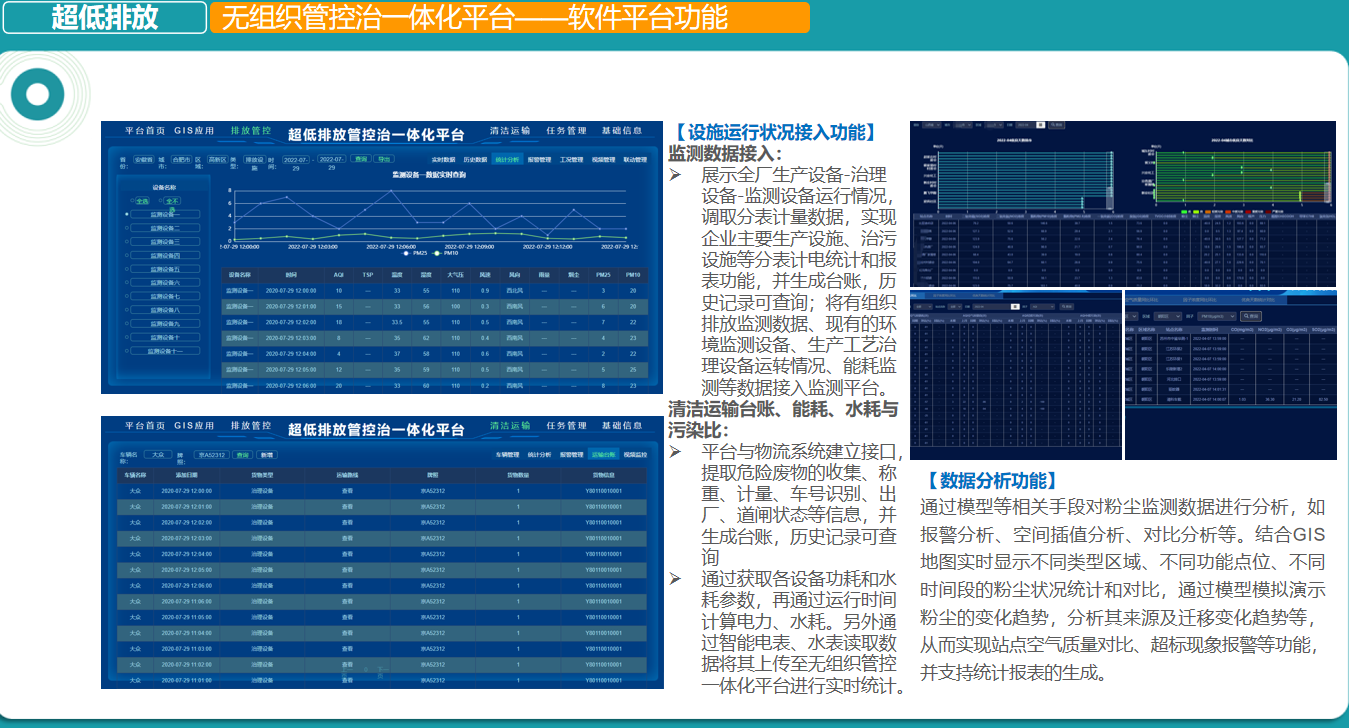Open the PM10(μg/m3) factor dropdown

tap(1217, 316)
